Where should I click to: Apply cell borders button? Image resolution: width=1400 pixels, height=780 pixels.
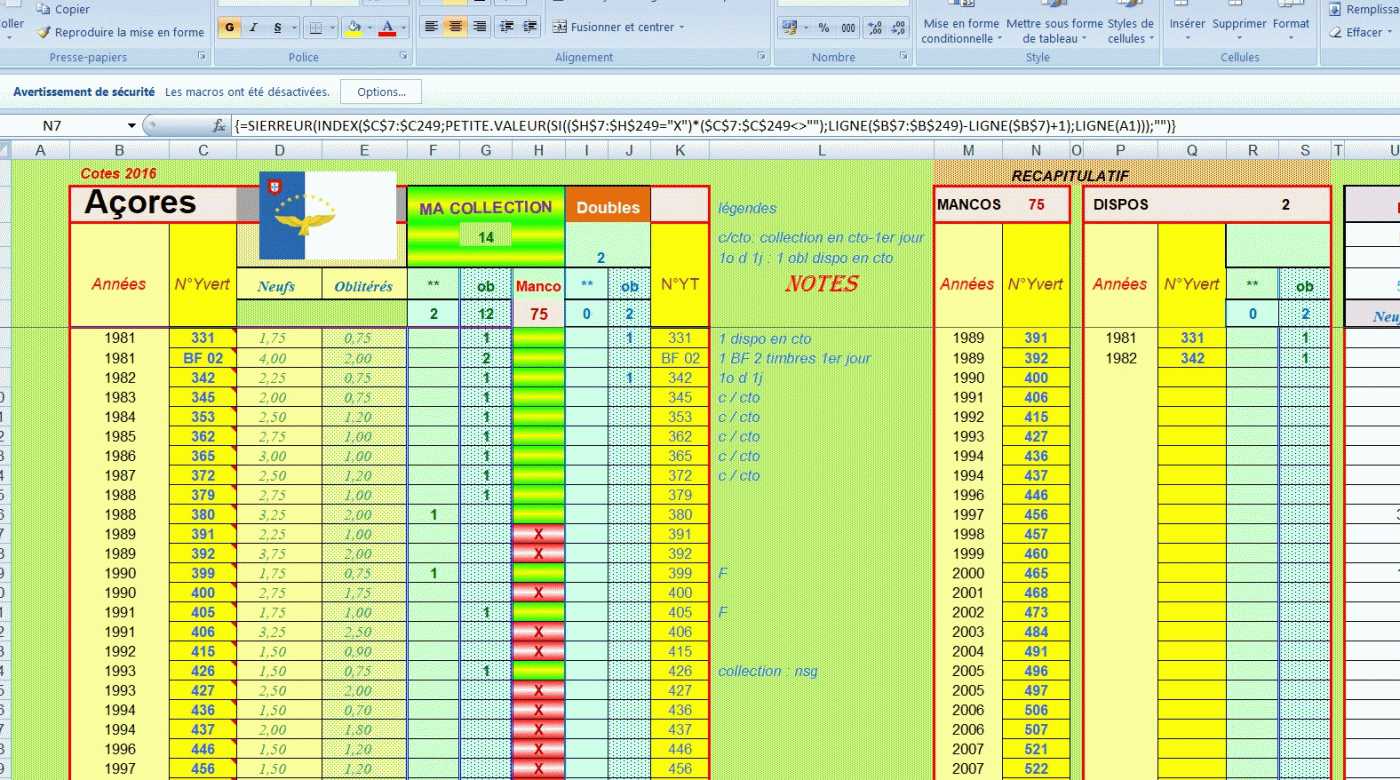pyautogui.click(x=314, y=27)
